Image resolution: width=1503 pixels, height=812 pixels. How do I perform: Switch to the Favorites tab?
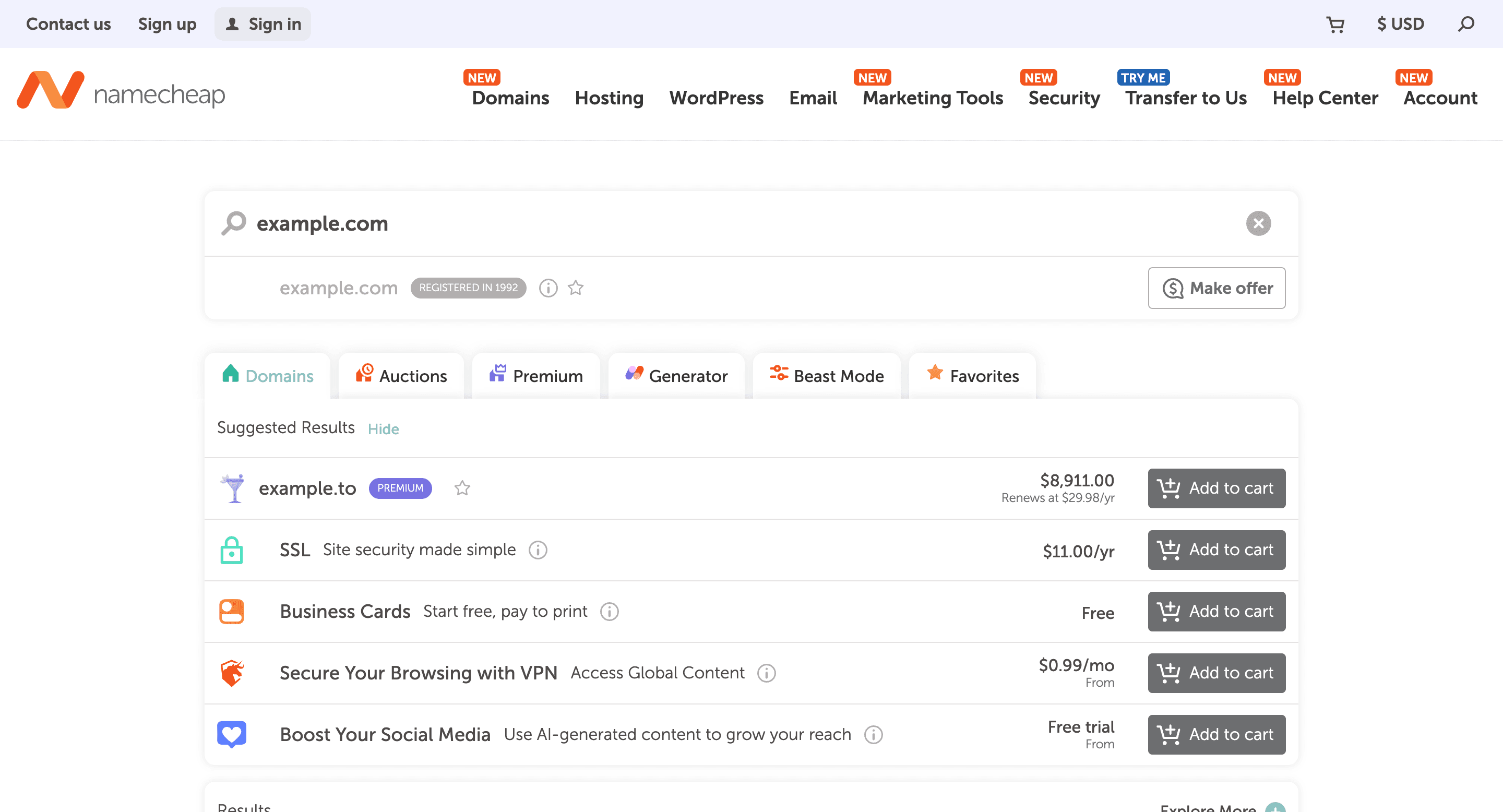[973, 376]
